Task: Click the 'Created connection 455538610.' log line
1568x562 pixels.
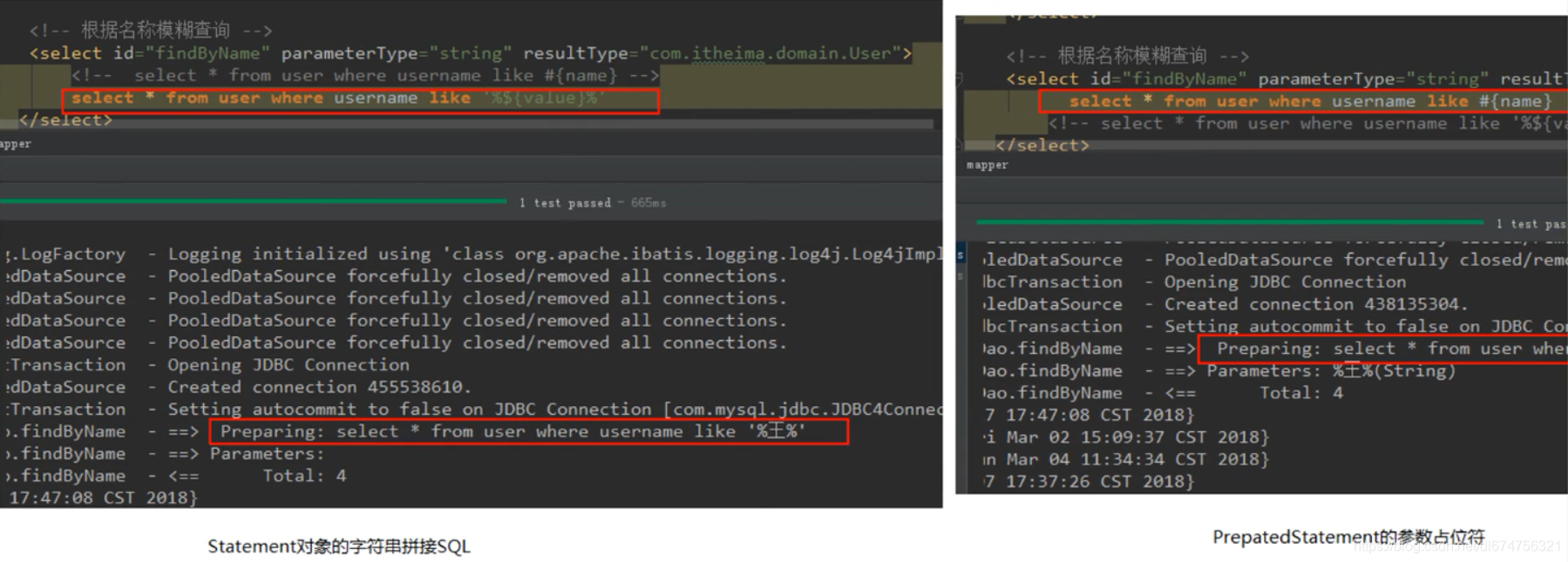Action: pos(239,387)
